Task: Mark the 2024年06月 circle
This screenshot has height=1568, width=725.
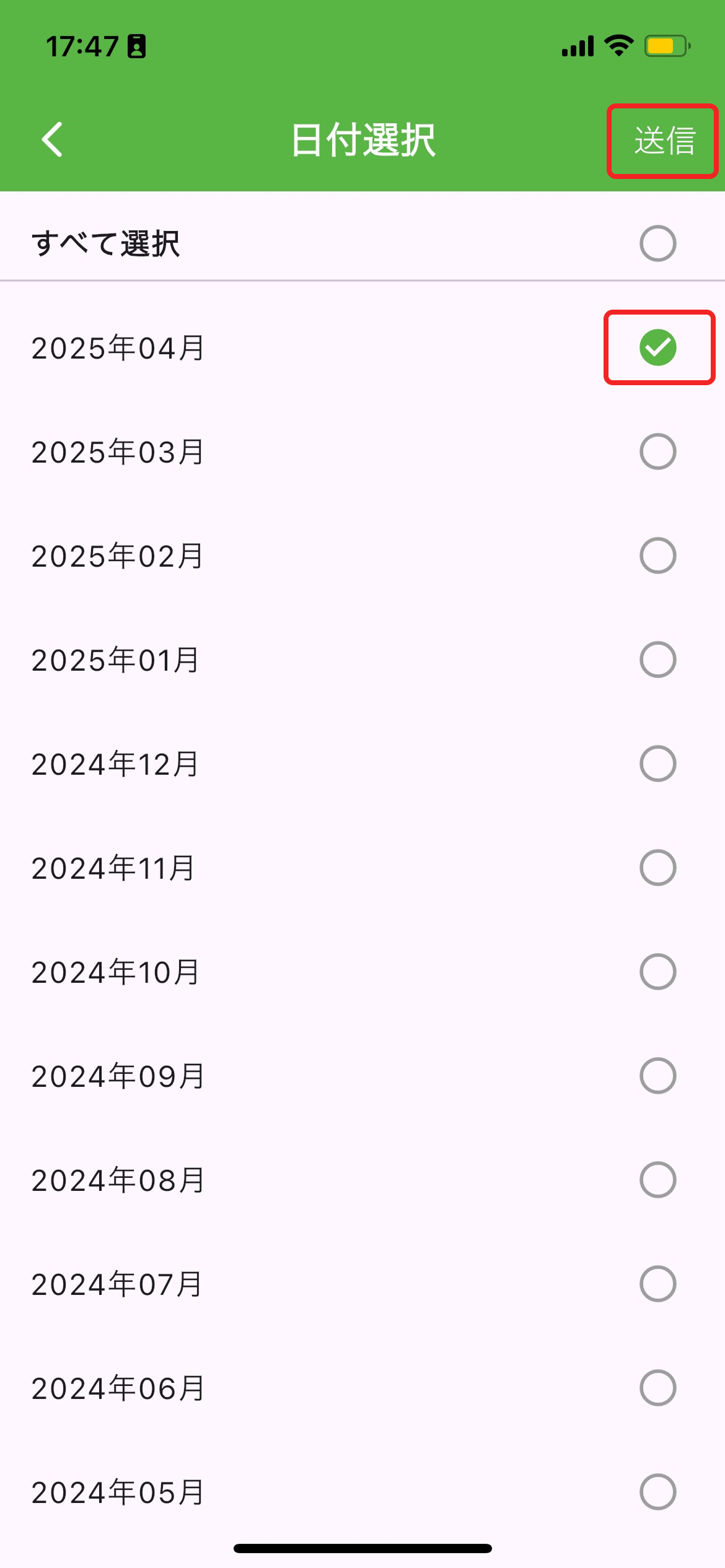Action: coord(657,1388)
